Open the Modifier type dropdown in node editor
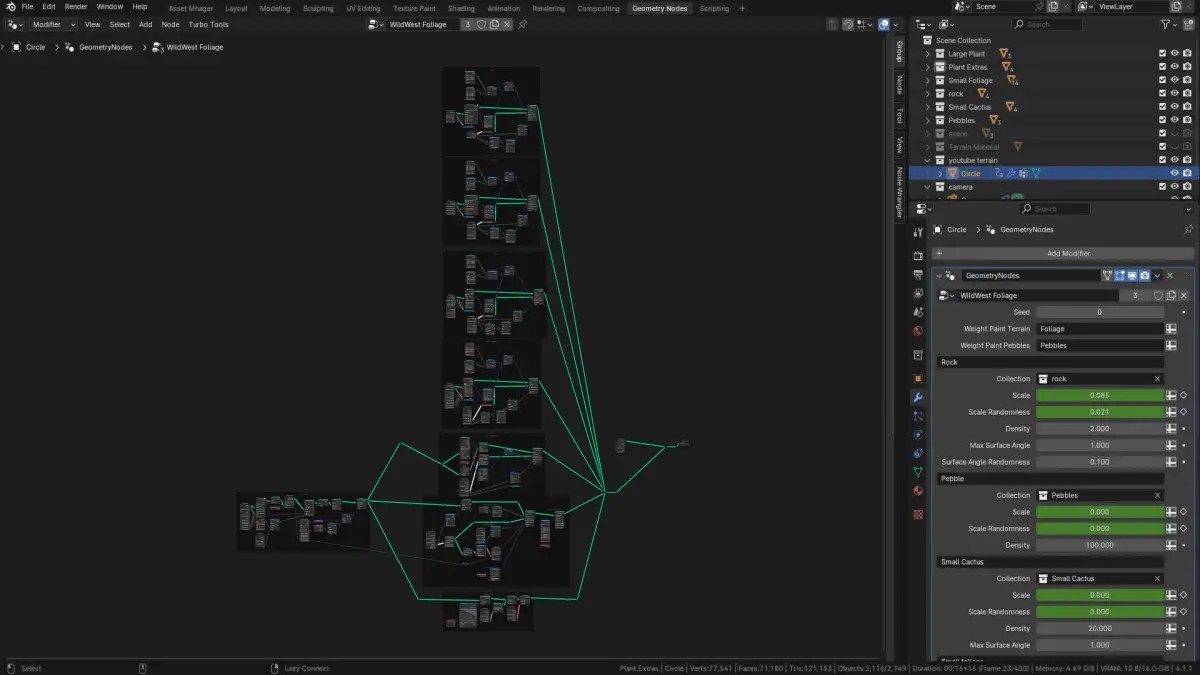 (52, 24)
